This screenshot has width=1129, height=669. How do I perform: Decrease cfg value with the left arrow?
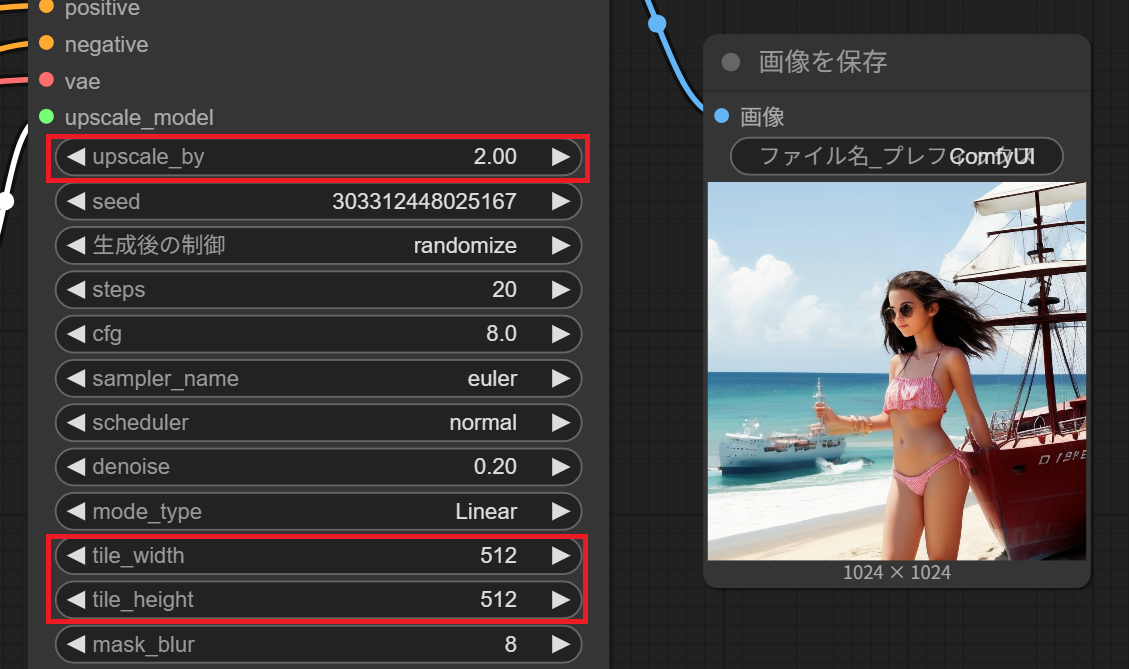pyautogui.click(x=76, y=334)
